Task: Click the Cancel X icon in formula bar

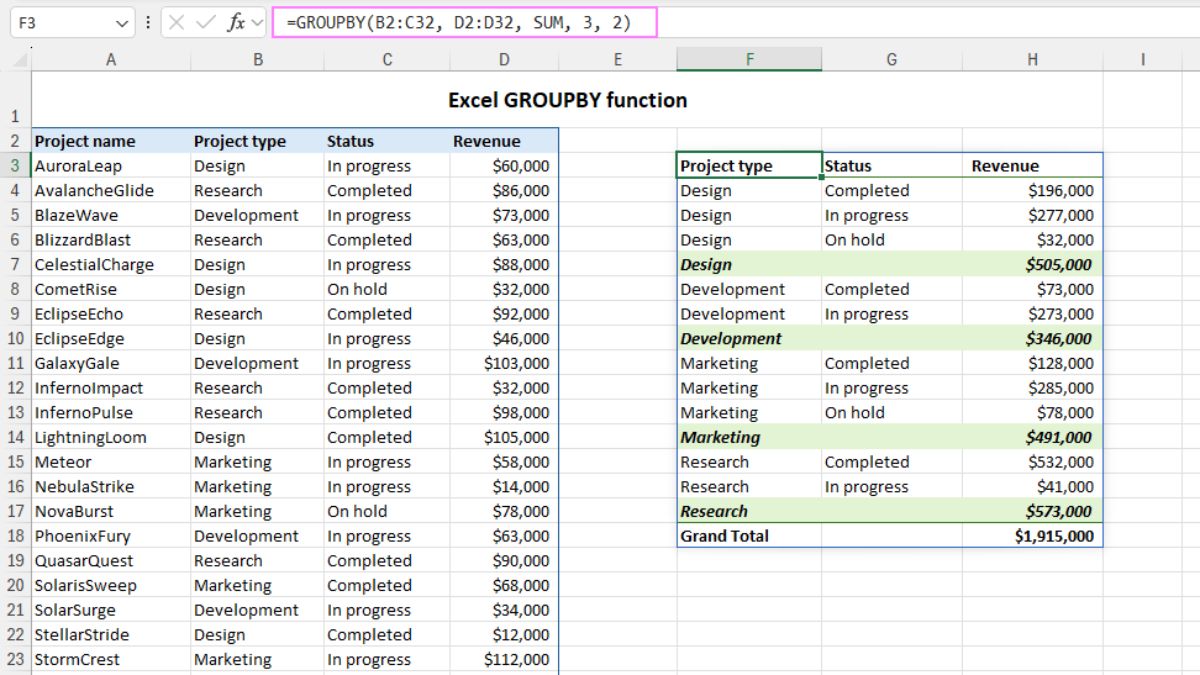Action: [177, 22]
